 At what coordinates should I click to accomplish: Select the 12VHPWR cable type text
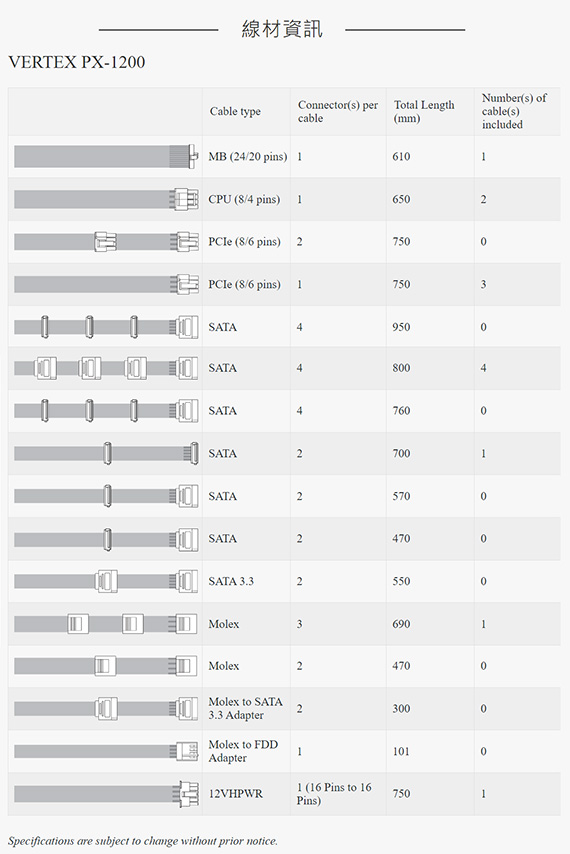point(235,794)
